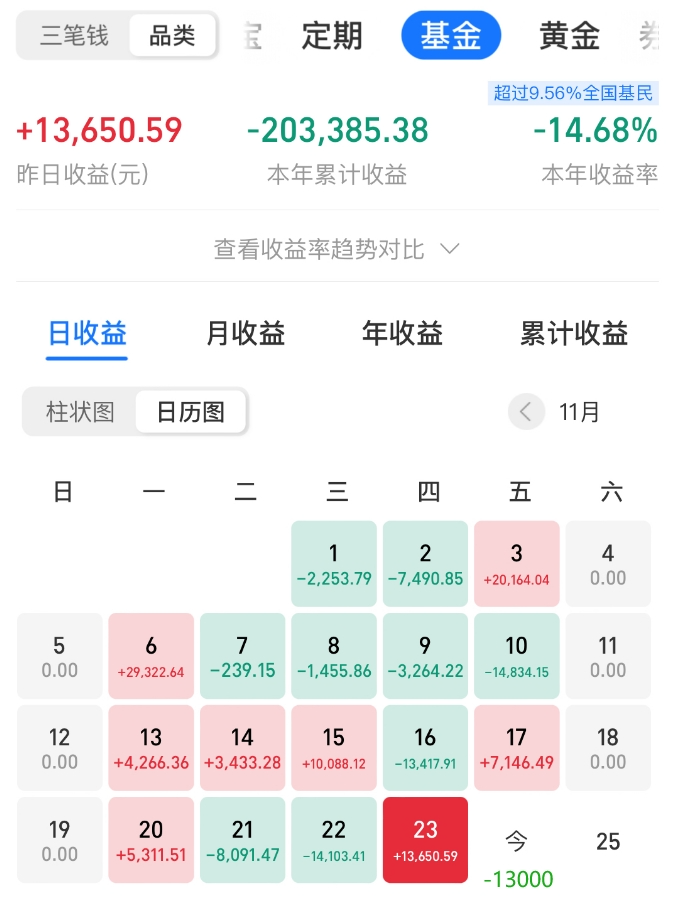This screenshot has height=918, width=678.
Task: Select calendar day 9 with -3,264.22
Action: point(425,656)
